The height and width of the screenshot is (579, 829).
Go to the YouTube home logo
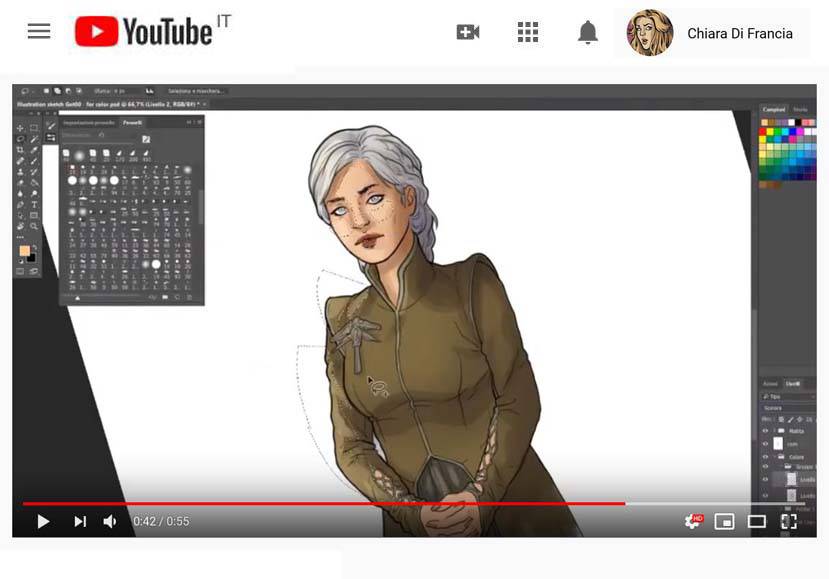[144, 31]
